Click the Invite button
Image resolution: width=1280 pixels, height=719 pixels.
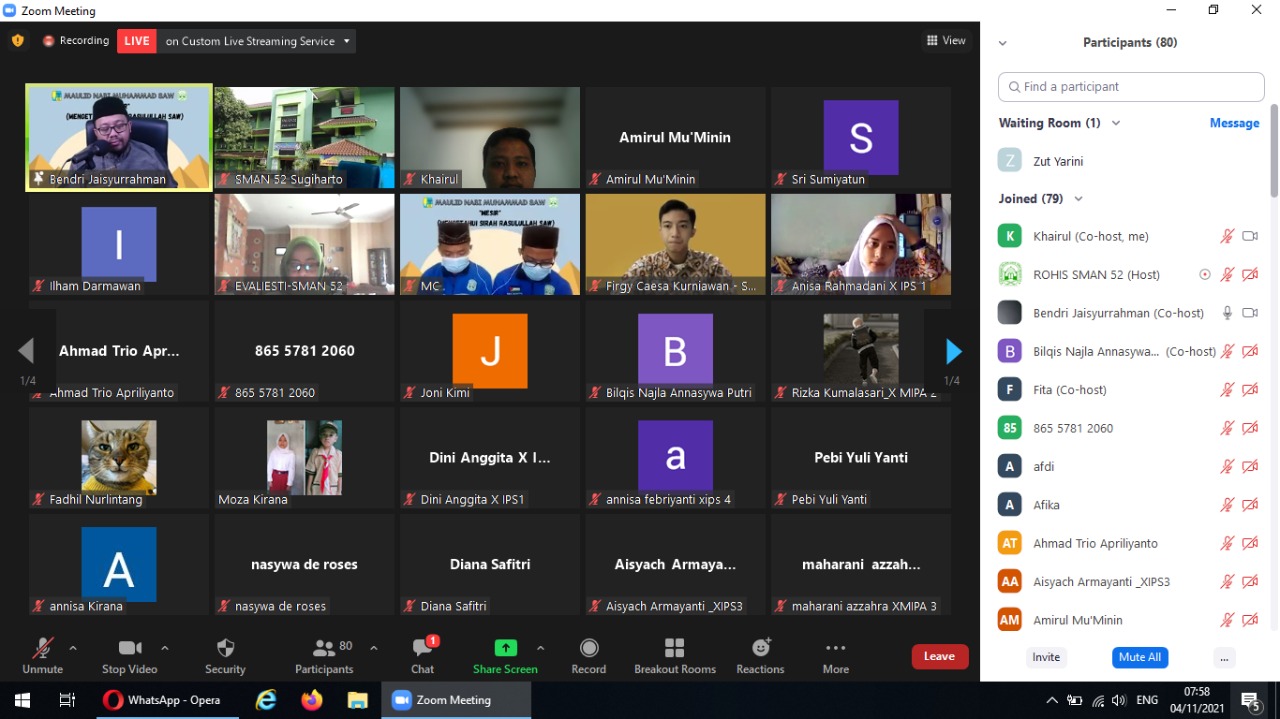pos(1046,657)
